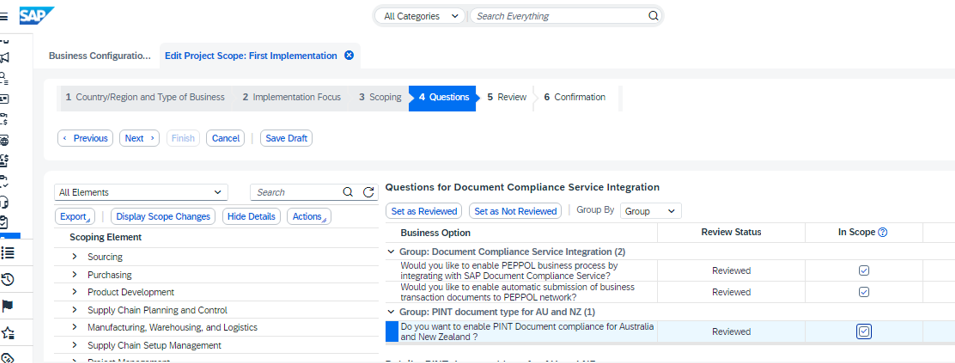Toggle In Scope for automatic submission question
Viewport: 955px width, 363px height.
(864, 292)
